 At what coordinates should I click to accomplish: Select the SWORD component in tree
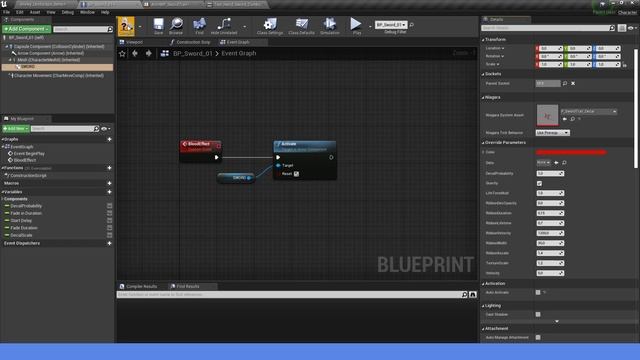click(x=57, y=67)
